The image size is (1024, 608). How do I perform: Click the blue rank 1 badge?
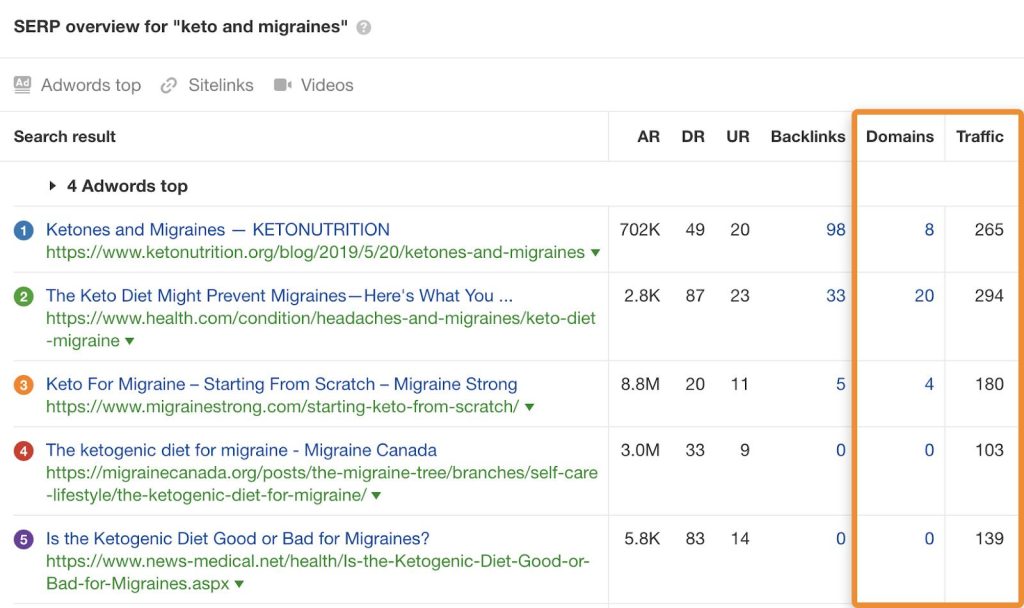(23, 230)
